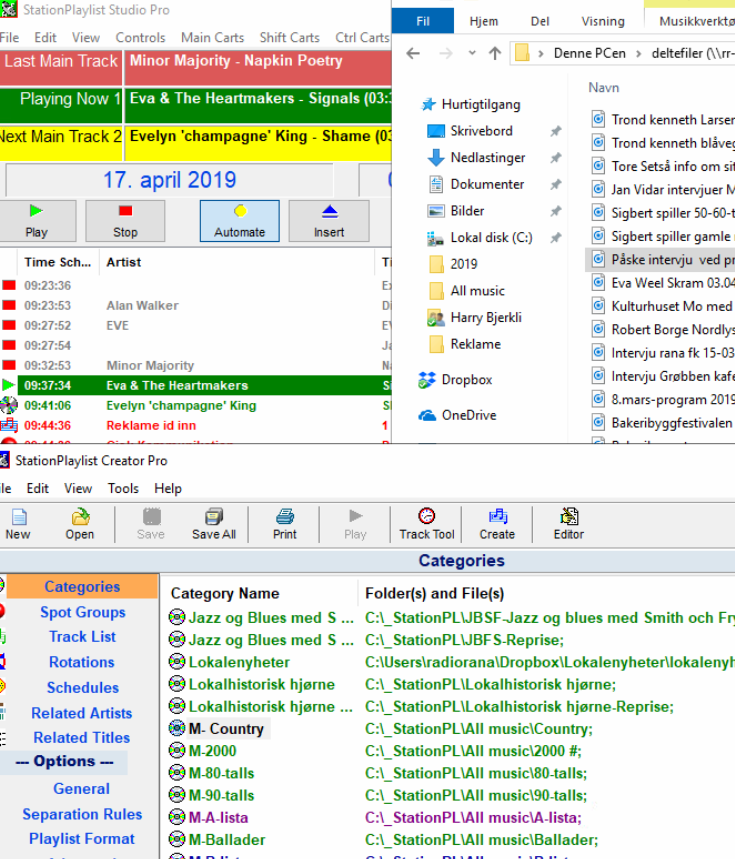Toggle the Automate button
This screenshot has height=859, width=735.
240,221
